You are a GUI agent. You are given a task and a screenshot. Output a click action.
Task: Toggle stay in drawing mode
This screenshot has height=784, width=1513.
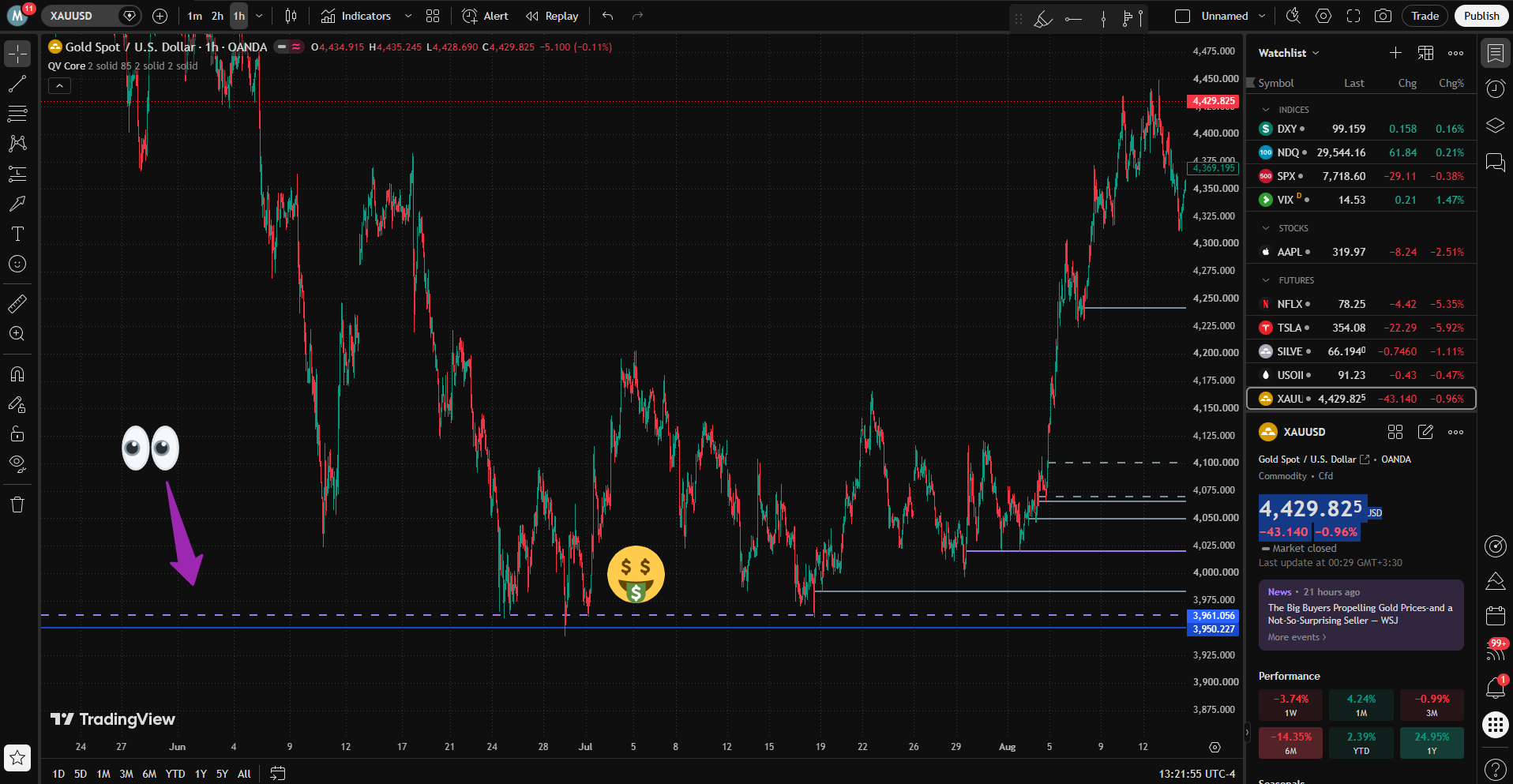pyautogui.click(x=17, y=403)
